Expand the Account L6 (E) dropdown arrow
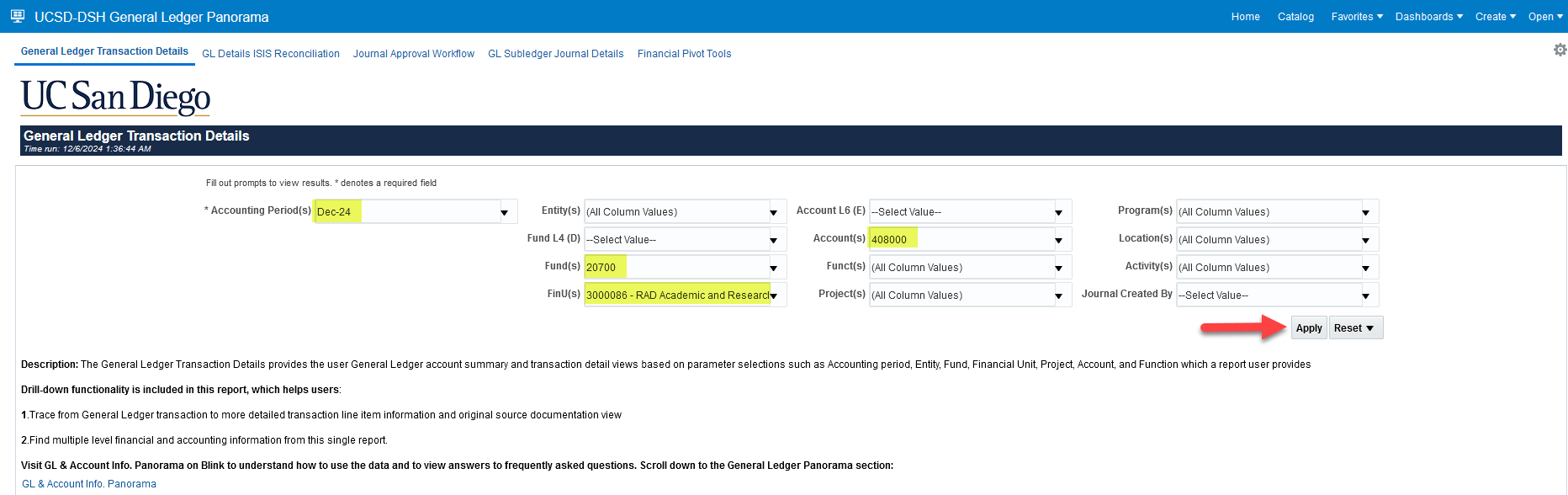1568x495 pixels. (1059, 212)
